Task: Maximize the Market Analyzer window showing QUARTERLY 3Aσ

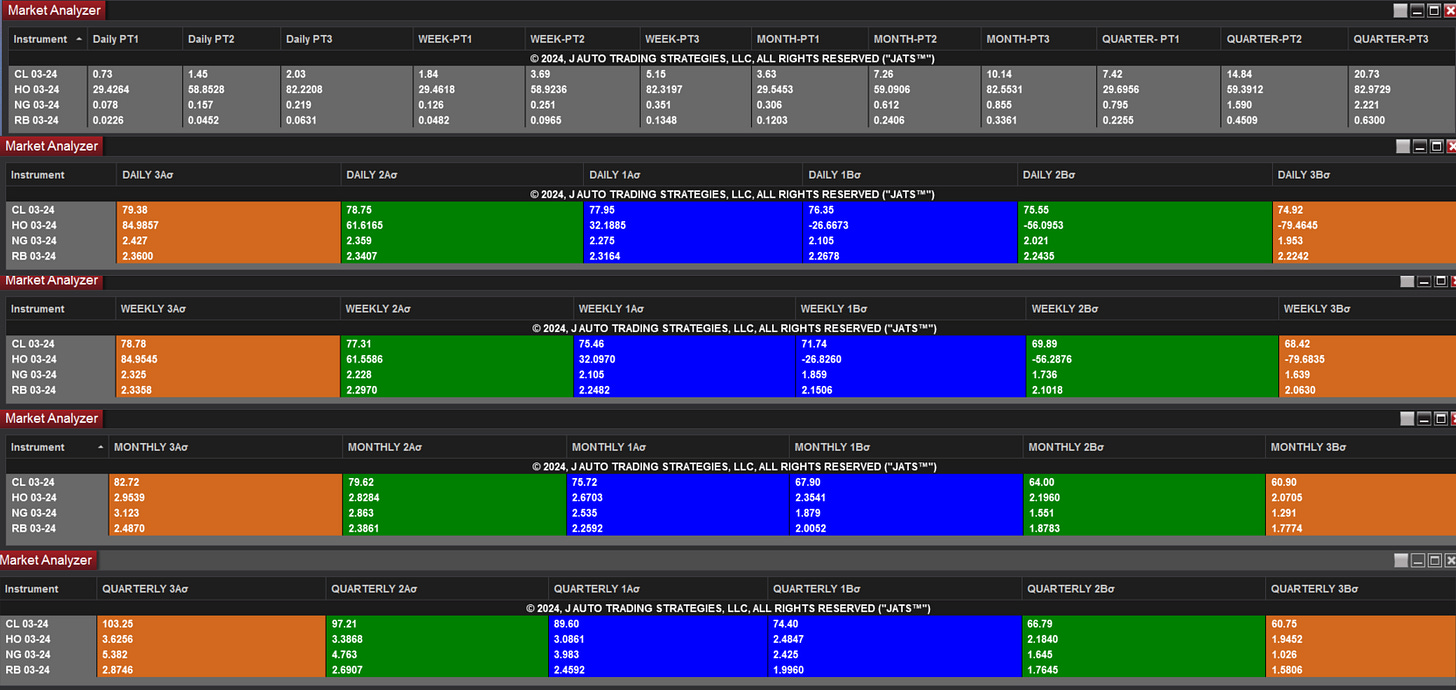Action: pos(1434,561)
